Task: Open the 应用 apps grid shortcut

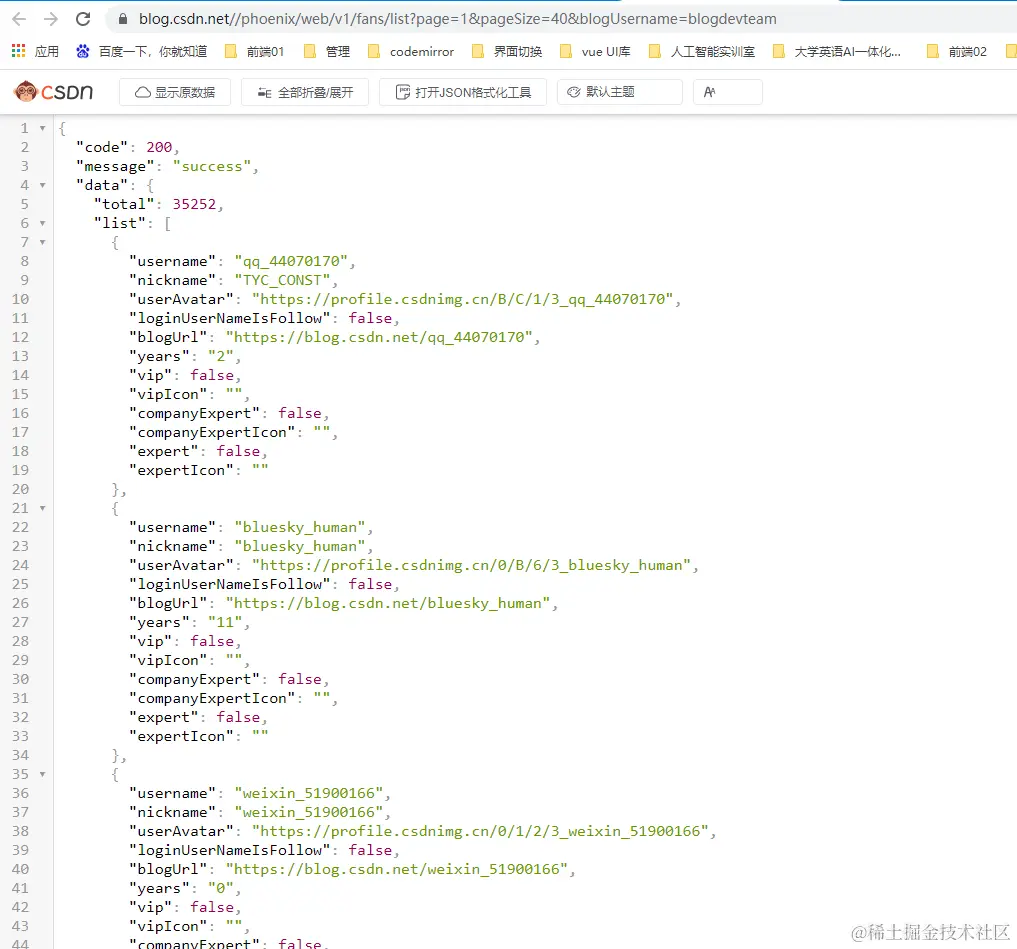Action: coord(35,51)
